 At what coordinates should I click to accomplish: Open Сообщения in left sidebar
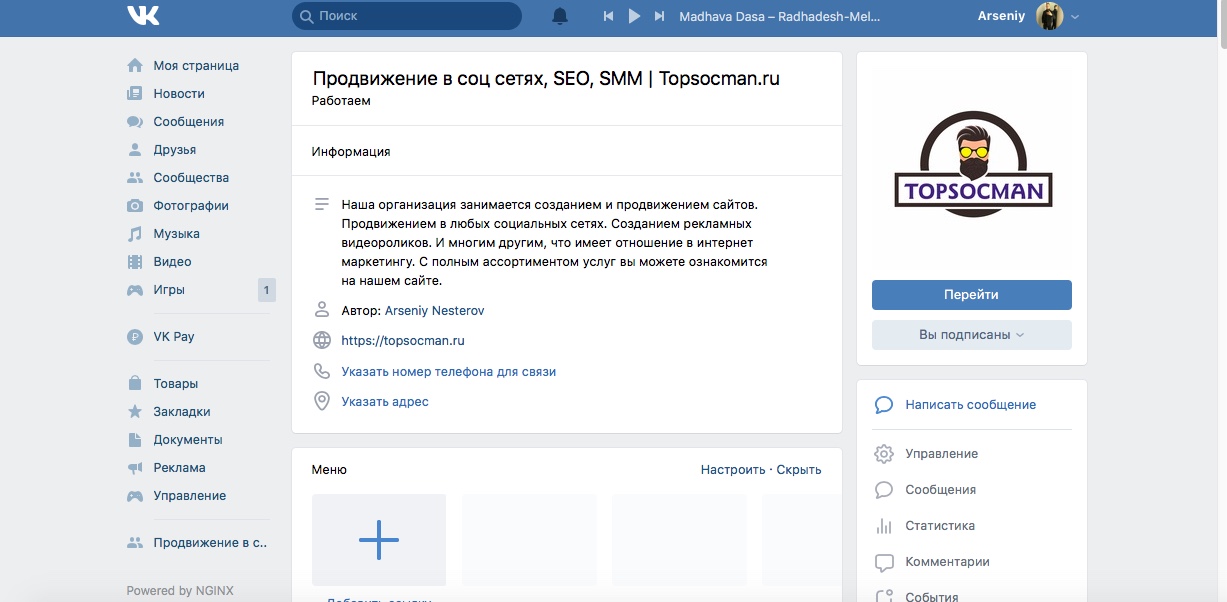click(189, 121)
